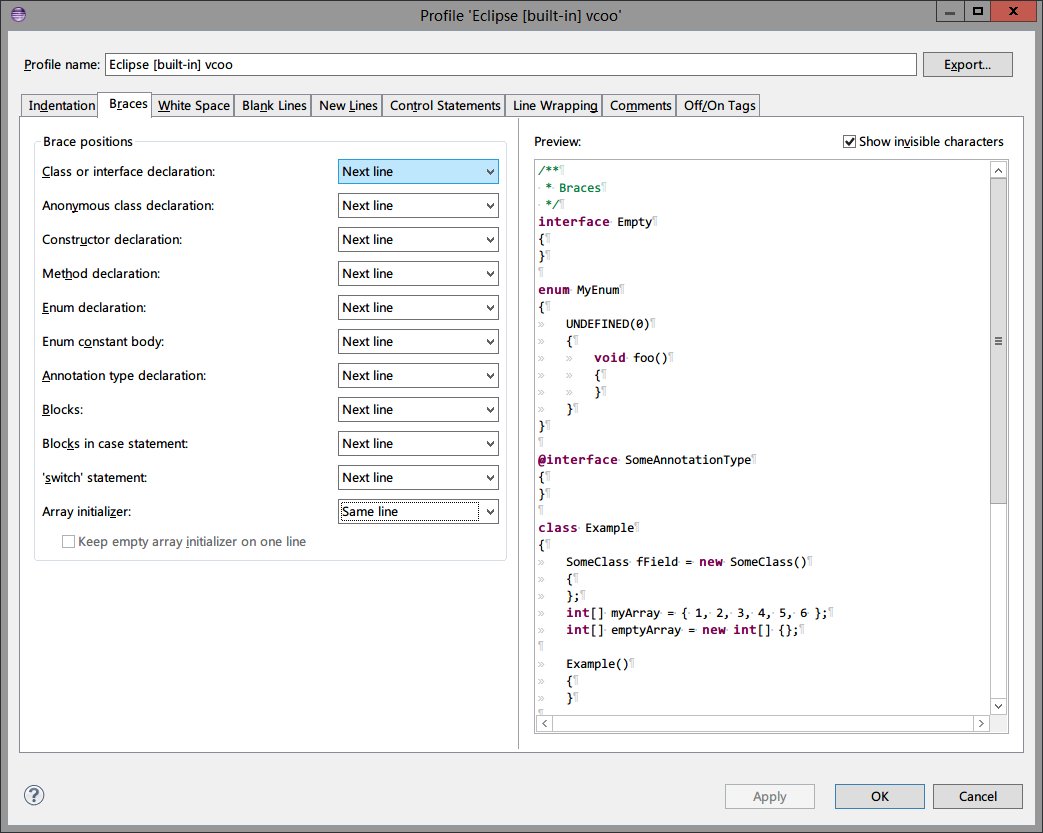Click the help question mark icon
The height and width of the screenshot is (833, 1043).
(x=34, y=796)
